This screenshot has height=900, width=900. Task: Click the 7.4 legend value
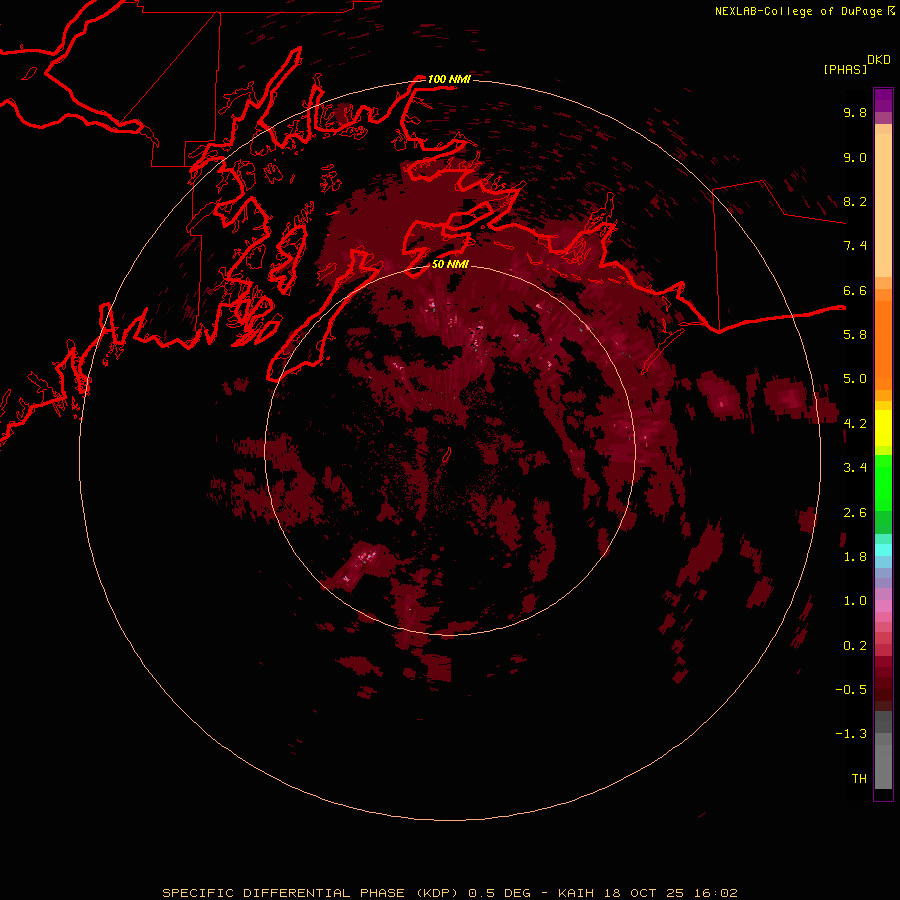pyautogui.click(x=855, y=246)
